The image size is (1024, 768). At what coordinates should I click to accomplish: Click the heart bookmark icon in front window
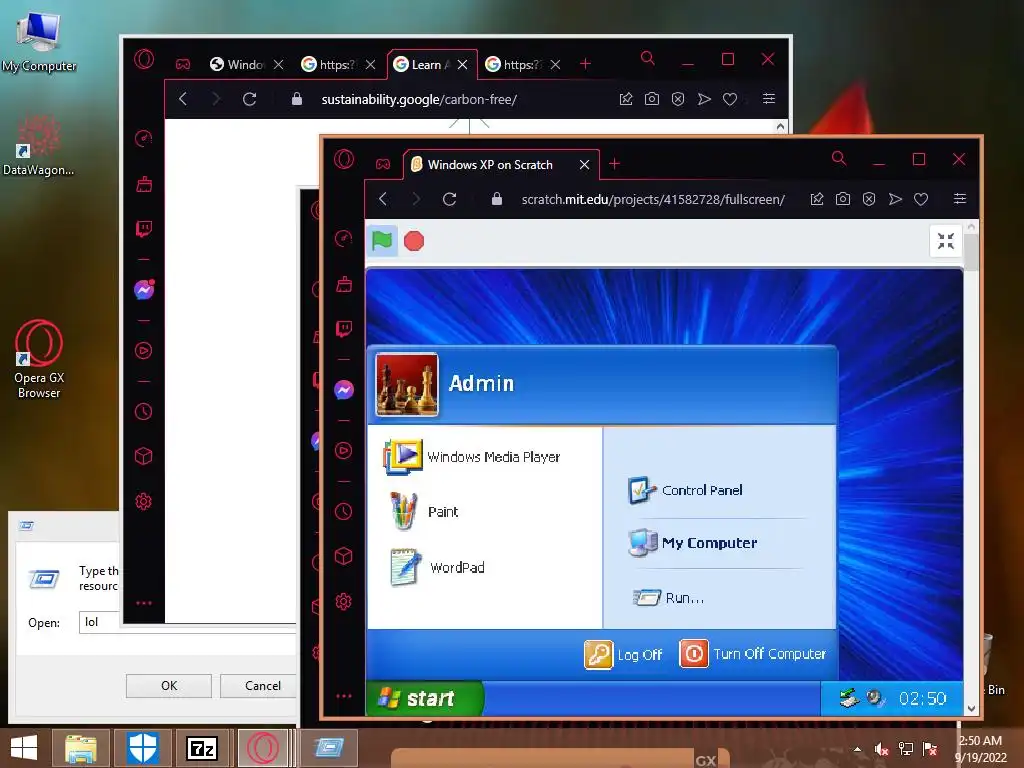tap(921, 199)
